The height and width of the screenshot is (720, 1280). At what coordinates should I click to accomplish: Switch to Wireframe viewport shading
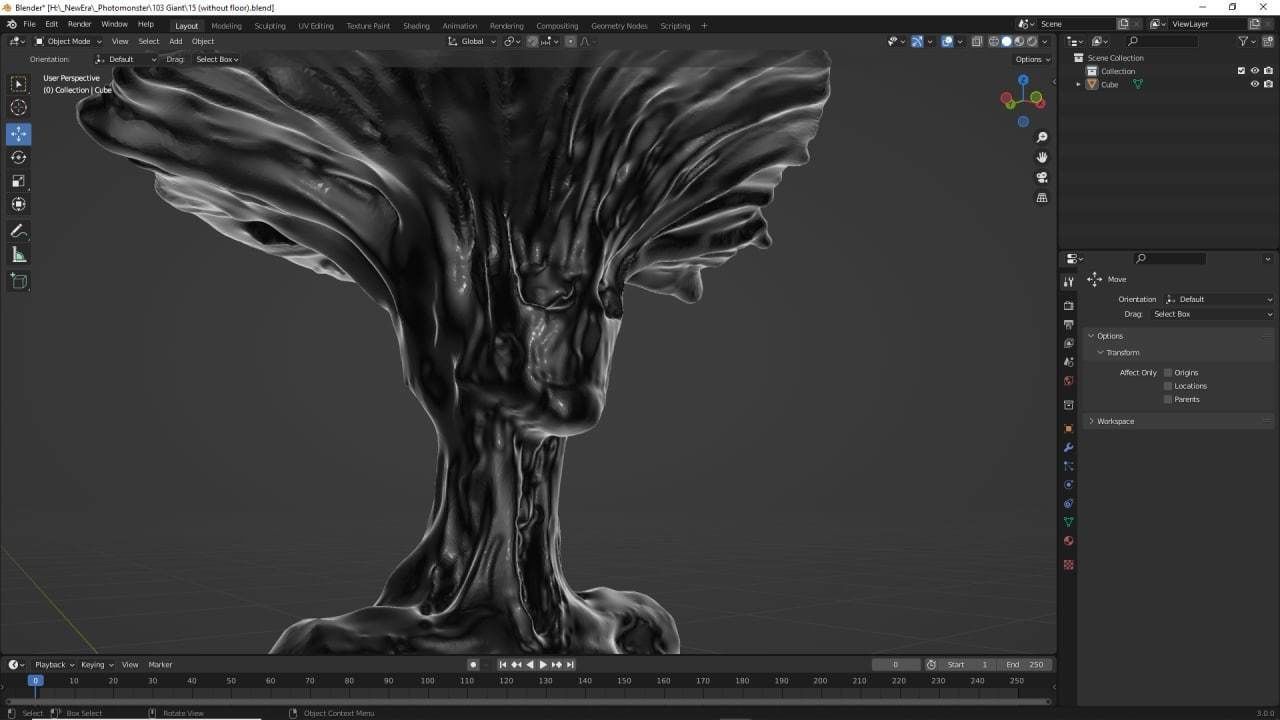coord(993,41)
